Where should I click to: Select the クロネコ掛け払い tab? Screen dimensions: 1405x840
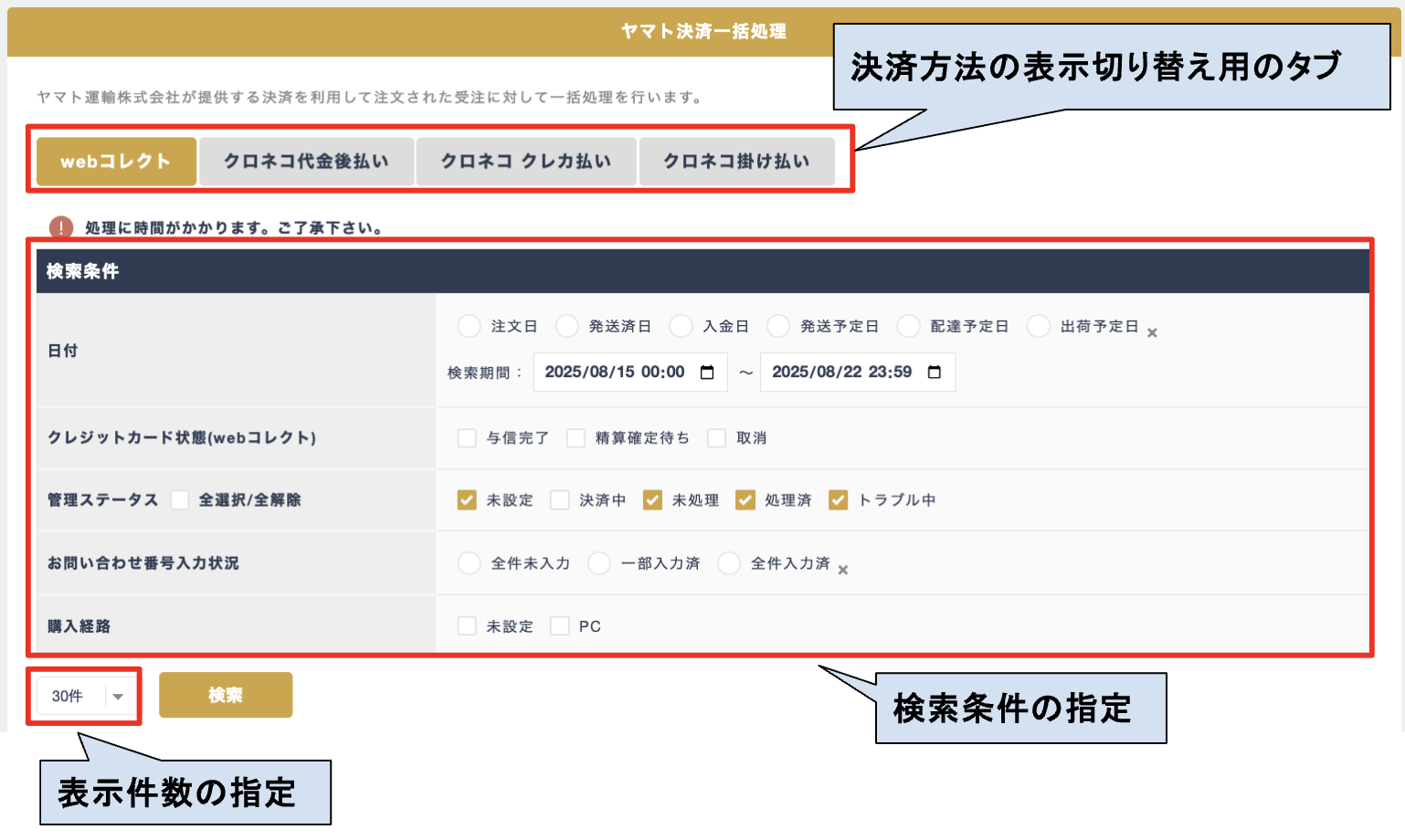point(736,162)
